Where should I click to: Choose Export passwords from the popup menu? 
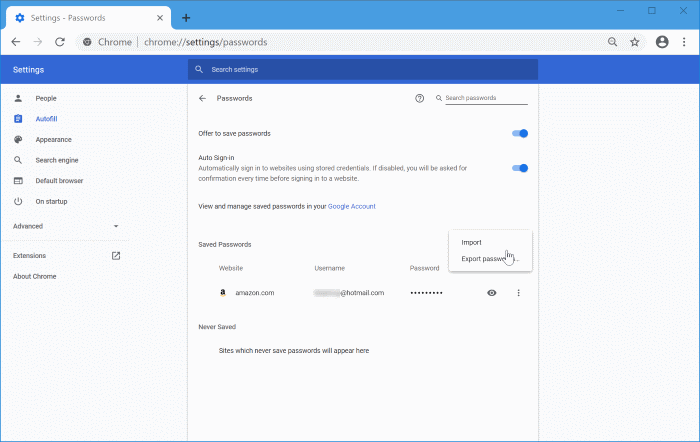pos(488,260)
